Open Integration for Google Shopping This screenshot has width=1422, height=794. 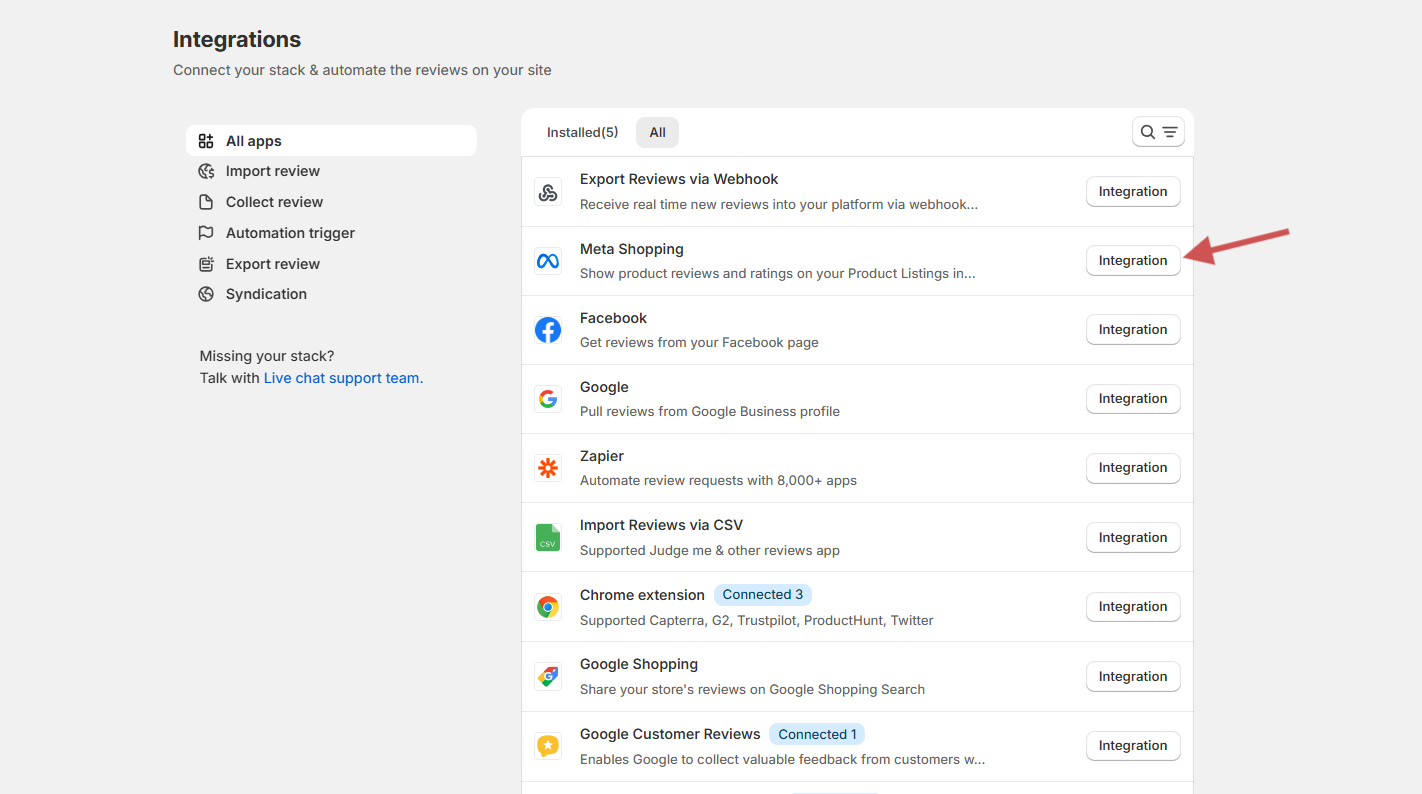click(1132, 677)
